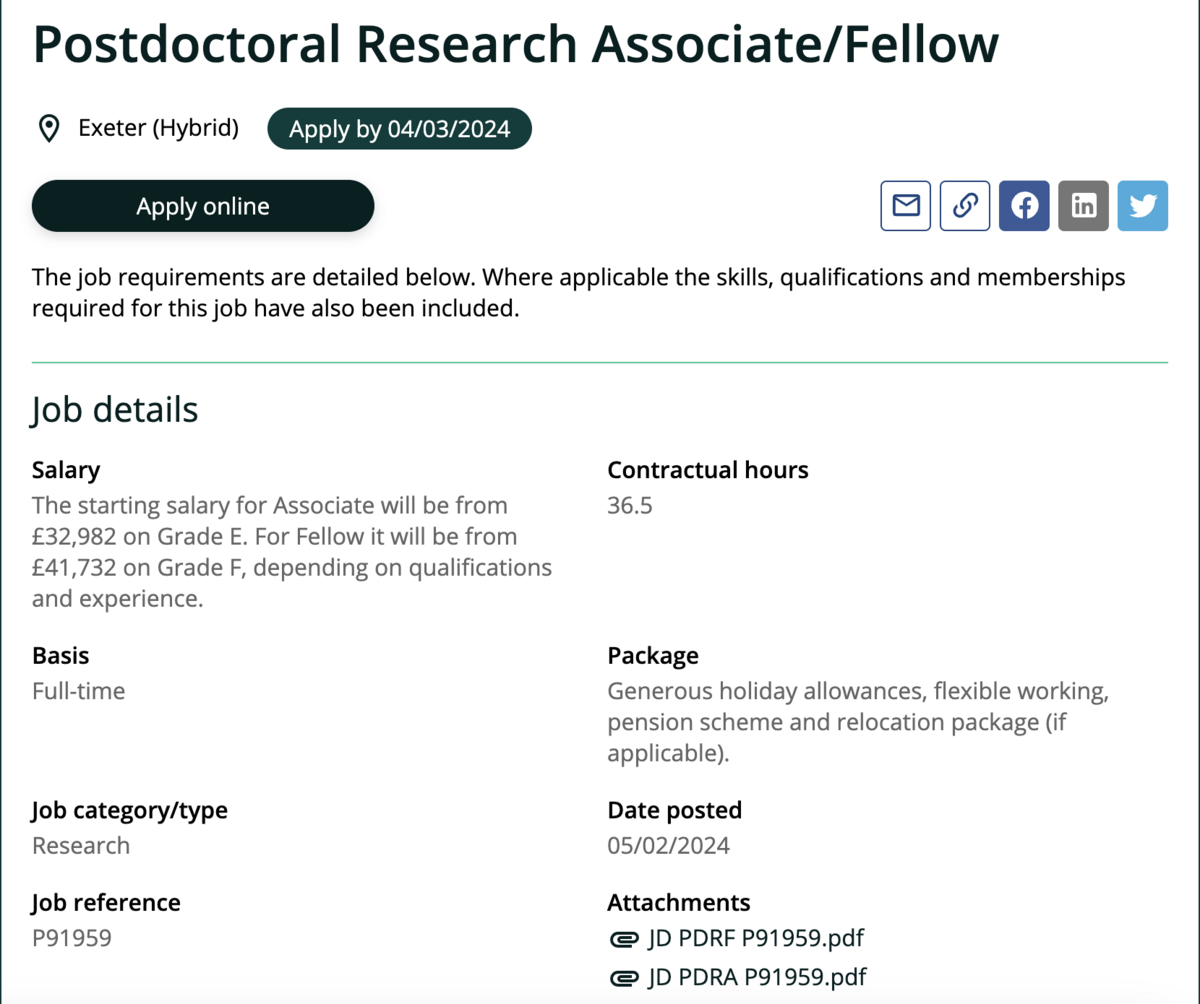Image resolution: width=1200 pixels, height=1004 pixels.
Task: Share the job on Twitter
Action: (1143, 206)
